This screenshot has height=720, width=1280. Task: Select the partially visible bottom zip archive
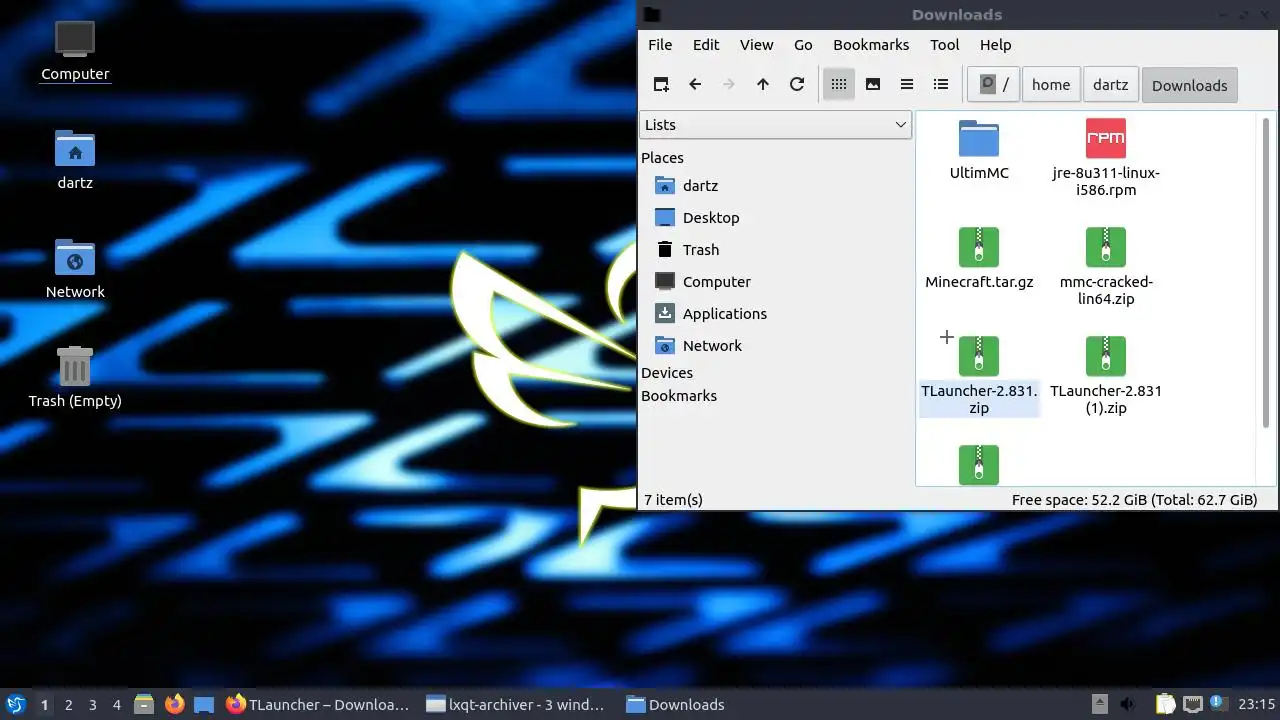[x=979, y=465]
